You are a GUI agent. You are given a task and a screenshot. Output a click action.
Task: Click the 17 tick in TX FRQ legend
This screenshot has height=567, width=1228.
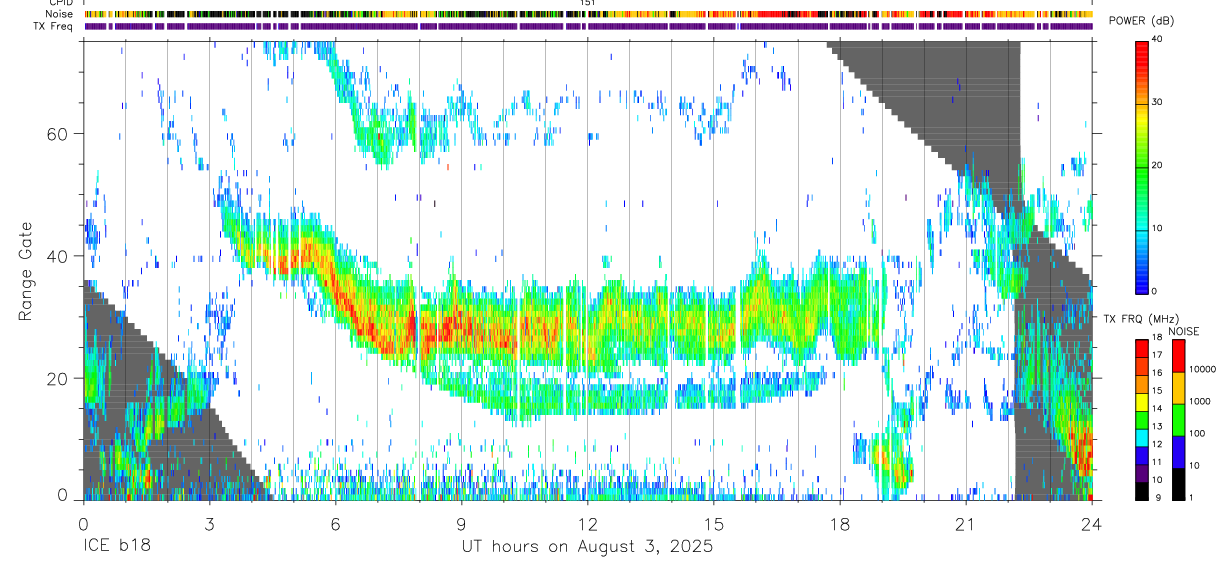1157,355
